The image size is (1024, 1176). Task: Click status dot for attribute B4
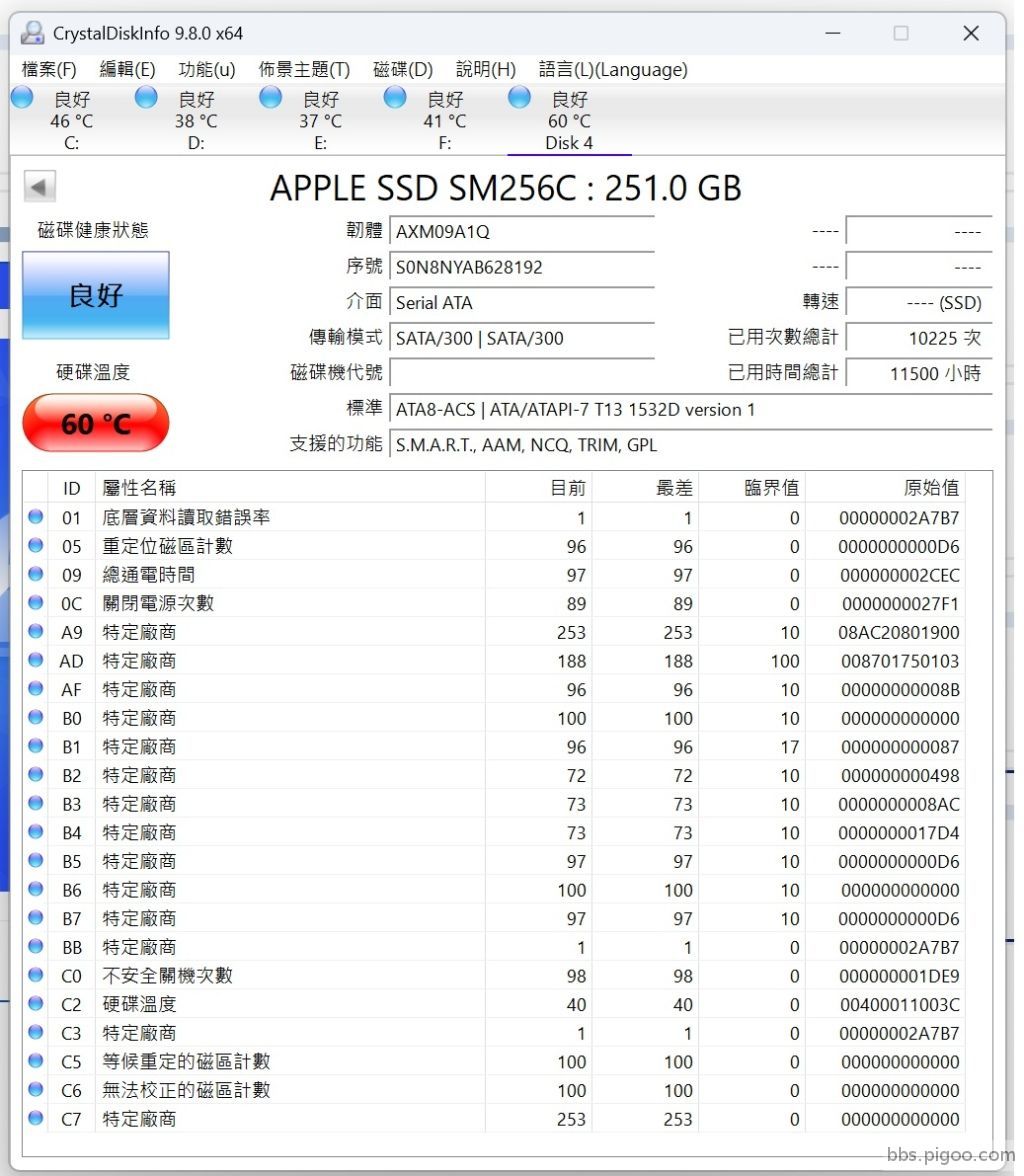pyautogui.click(x=35, y=832)
